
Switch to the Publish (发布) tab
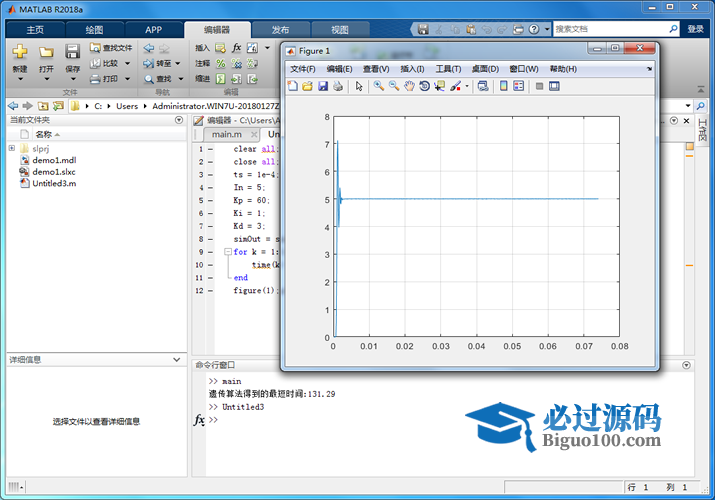(x=280, y=30)
